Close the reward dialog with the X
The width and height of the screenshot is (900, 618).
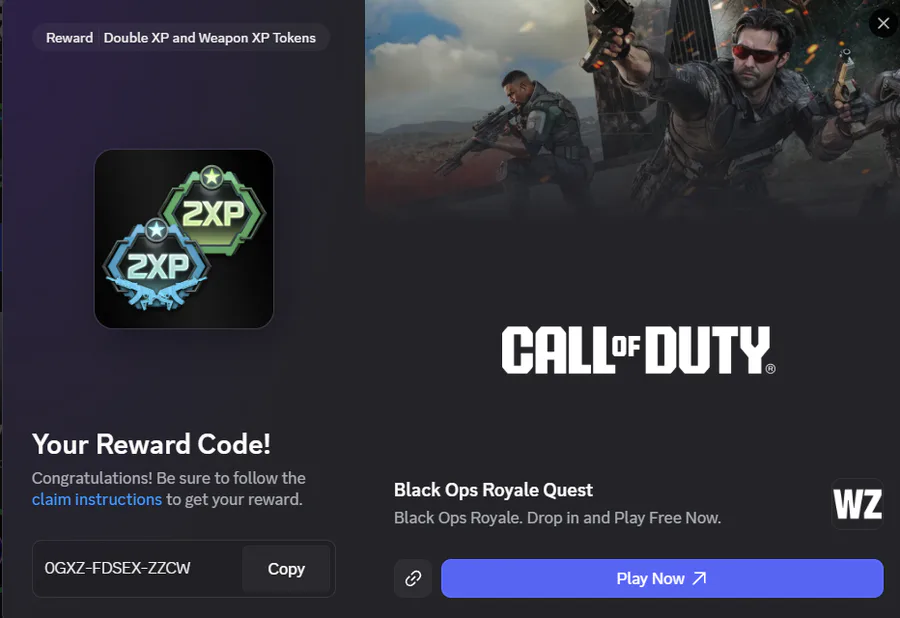tap(883, 24)
